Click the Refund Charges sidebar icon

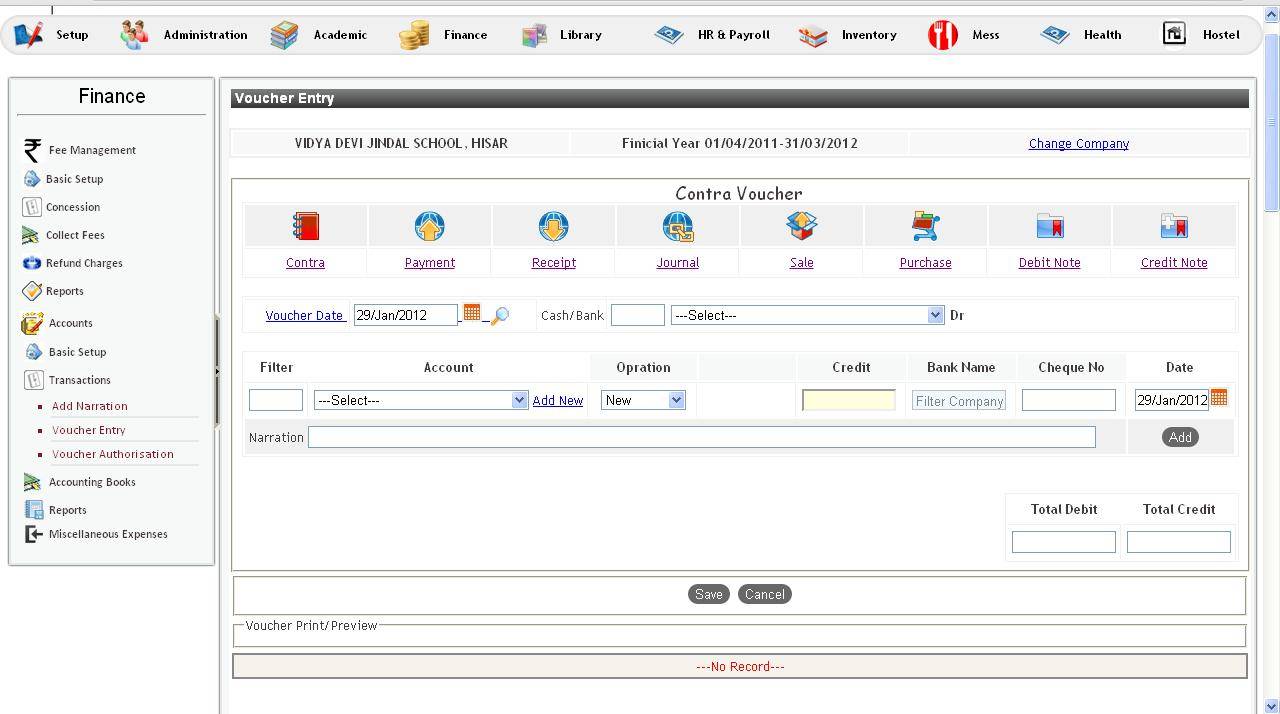pyautogui.click(x=31, y=263)
